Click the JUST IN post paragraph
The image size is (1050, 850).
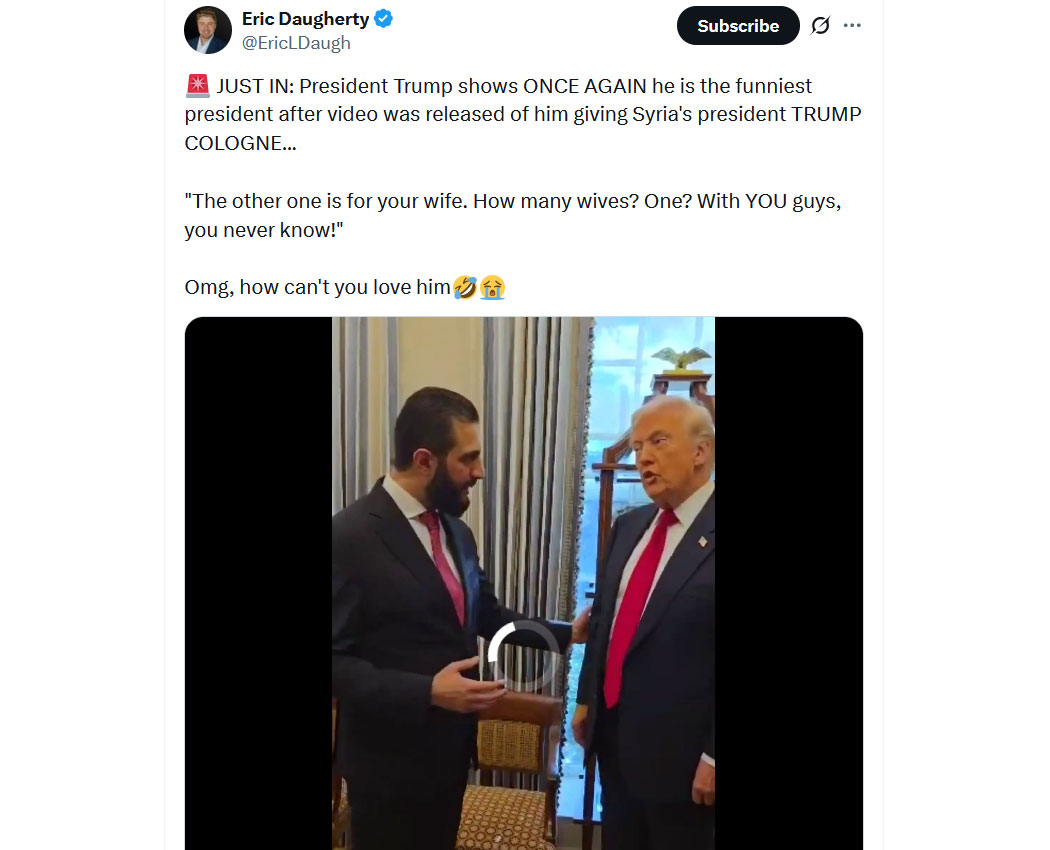point(523,115)
